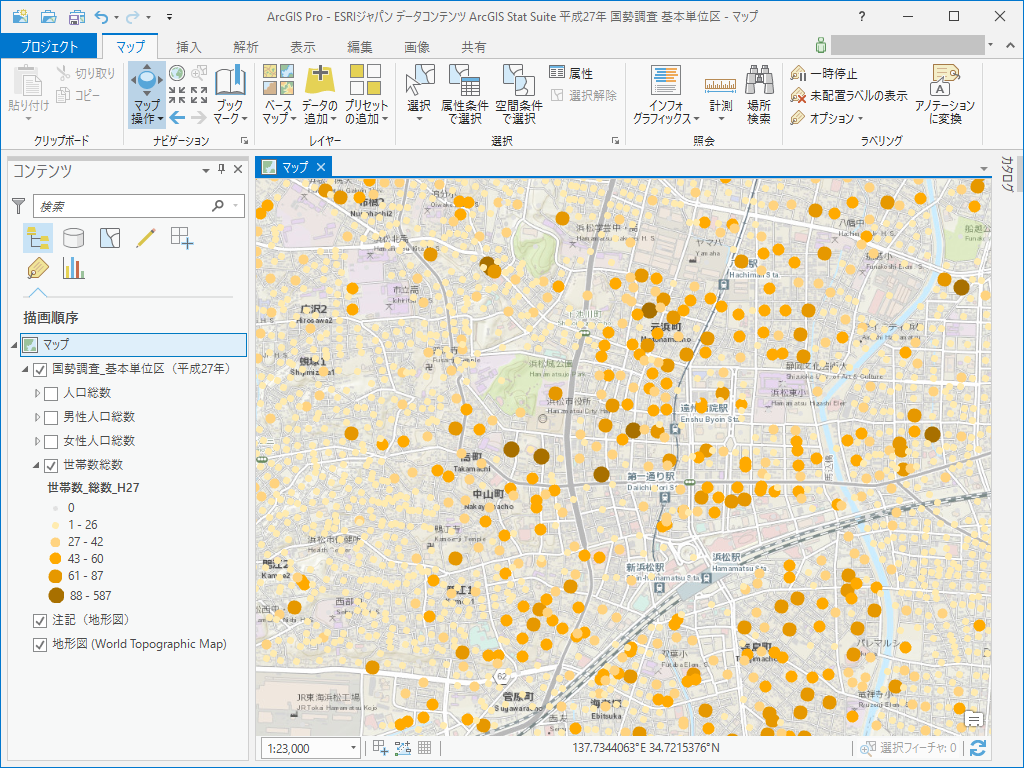Open the ブックマーク bookmarks icon

230,80
